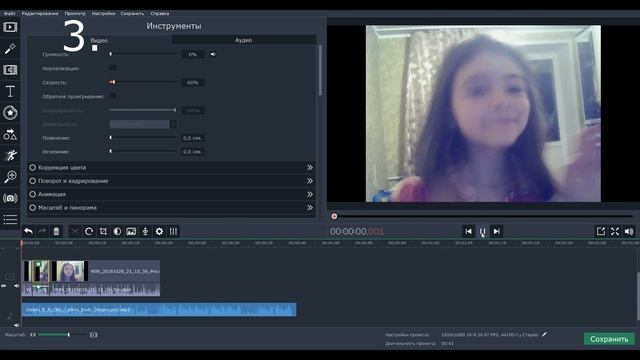This screenshot has width=640, height=360.
Task: Open the Сохранить menu
Action: [x=132, y=13]
